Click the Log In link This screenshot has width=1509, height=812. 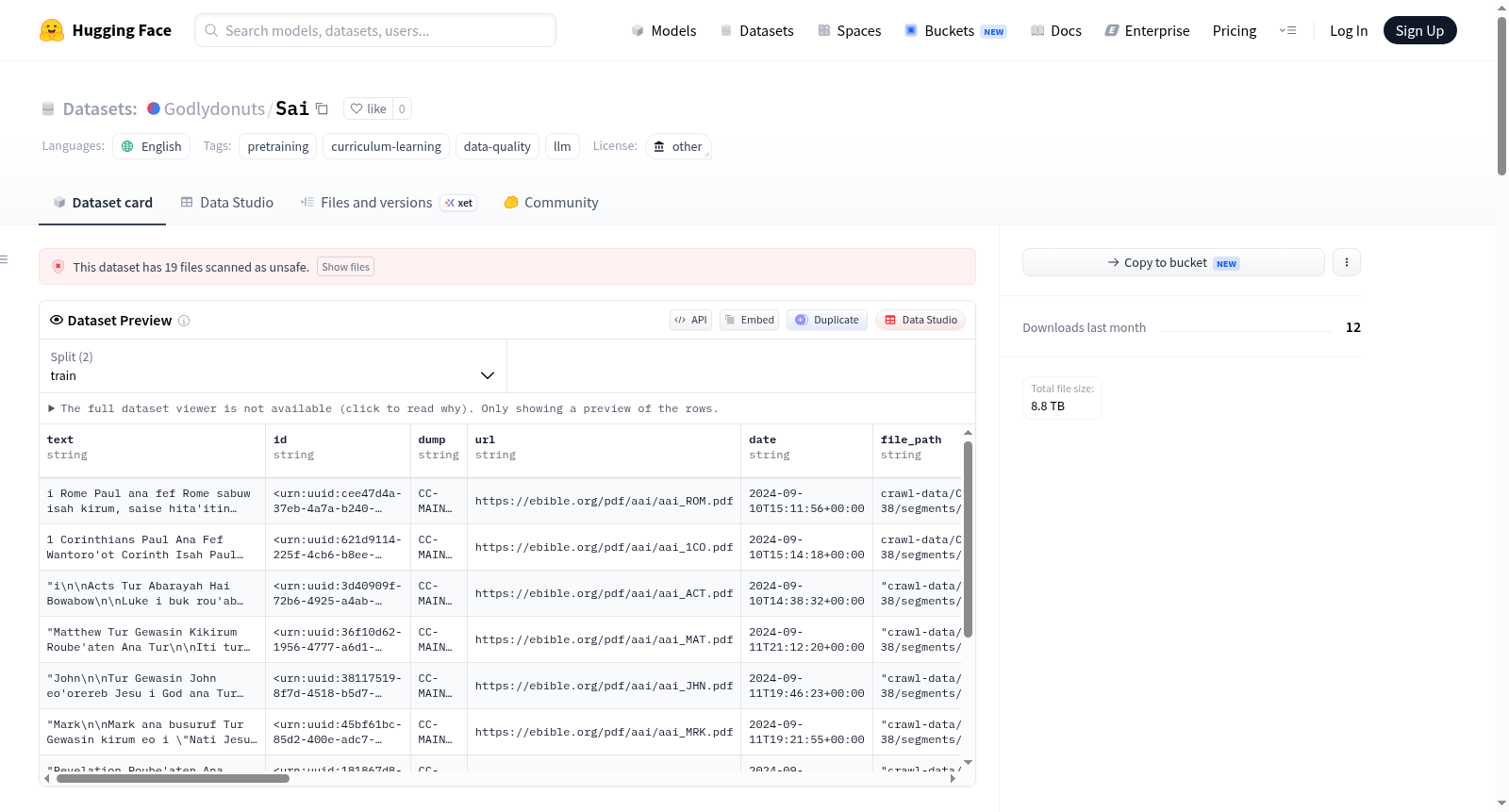(x=1349, y=30)
